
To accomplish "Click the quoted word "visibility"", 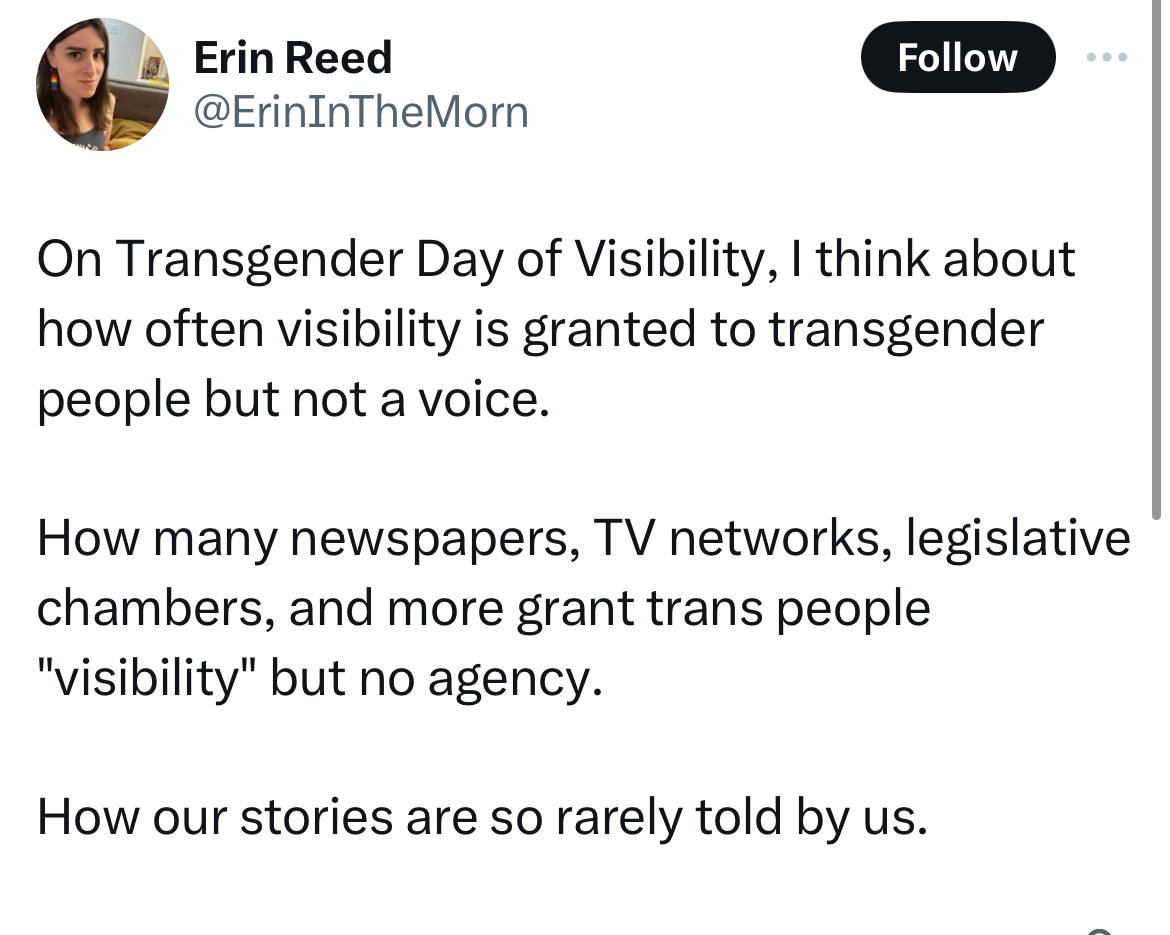I will (148, 678).
